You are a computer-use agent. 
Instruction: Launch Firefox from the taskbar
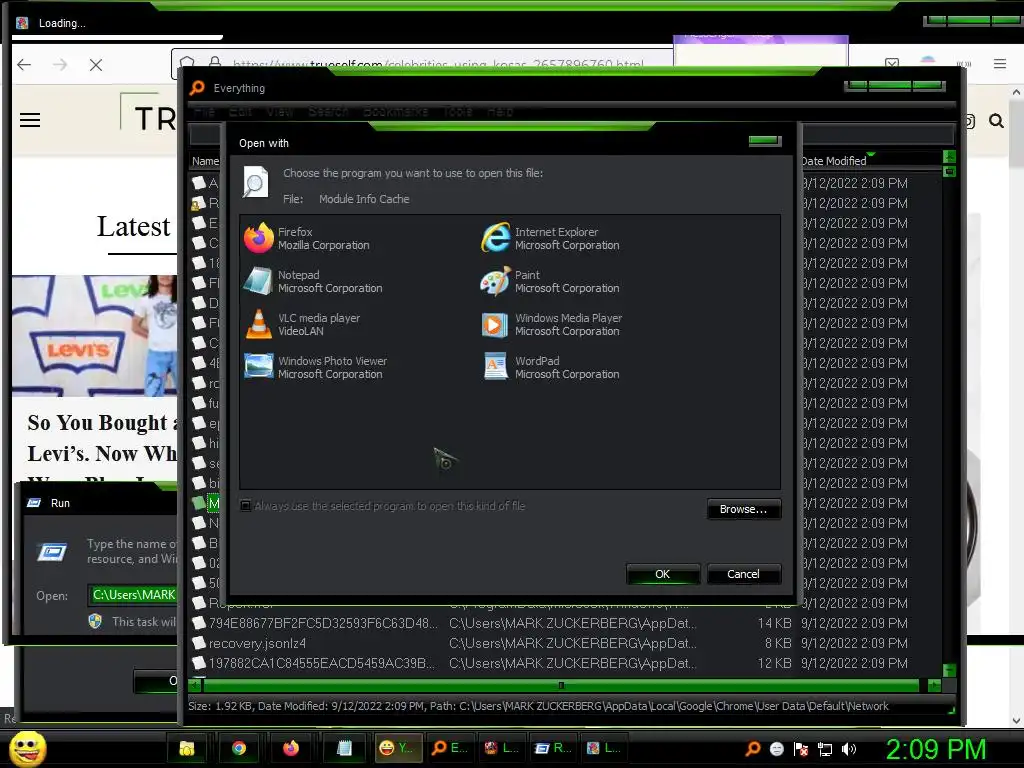(291, 748)
